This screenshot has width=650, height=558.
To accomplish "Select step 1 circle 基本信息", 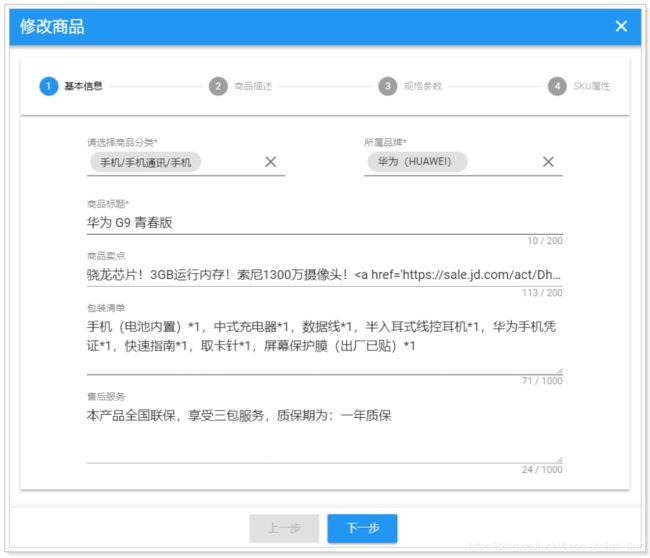I will click(x=49, y=86).
